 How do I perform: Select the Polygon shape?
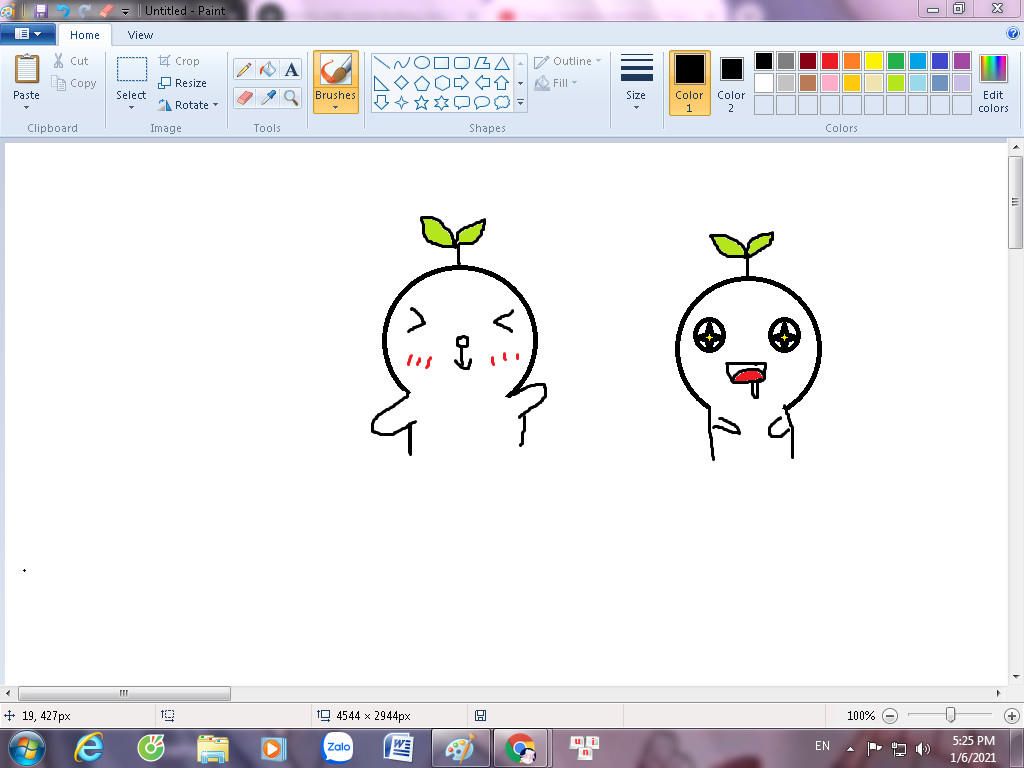tap(482, 63)
